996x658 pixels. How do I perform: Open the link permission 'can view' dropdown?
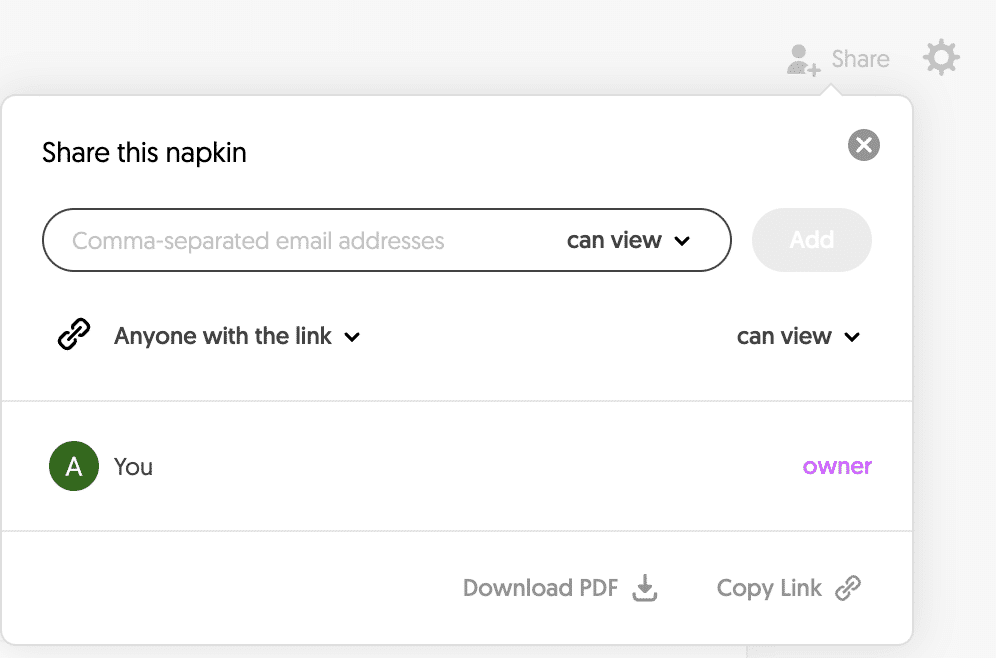coord(797,337)
